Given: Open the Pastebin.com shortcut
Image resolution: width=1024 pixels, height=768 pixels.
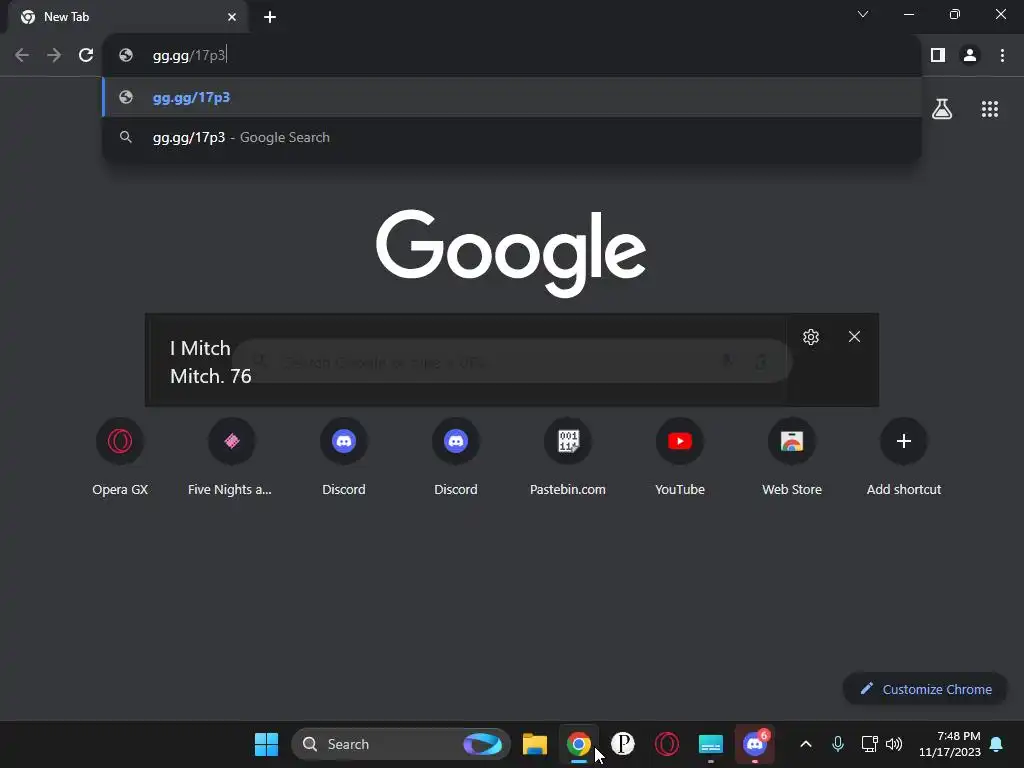Looking at the screenshot, I should (568, 457).
